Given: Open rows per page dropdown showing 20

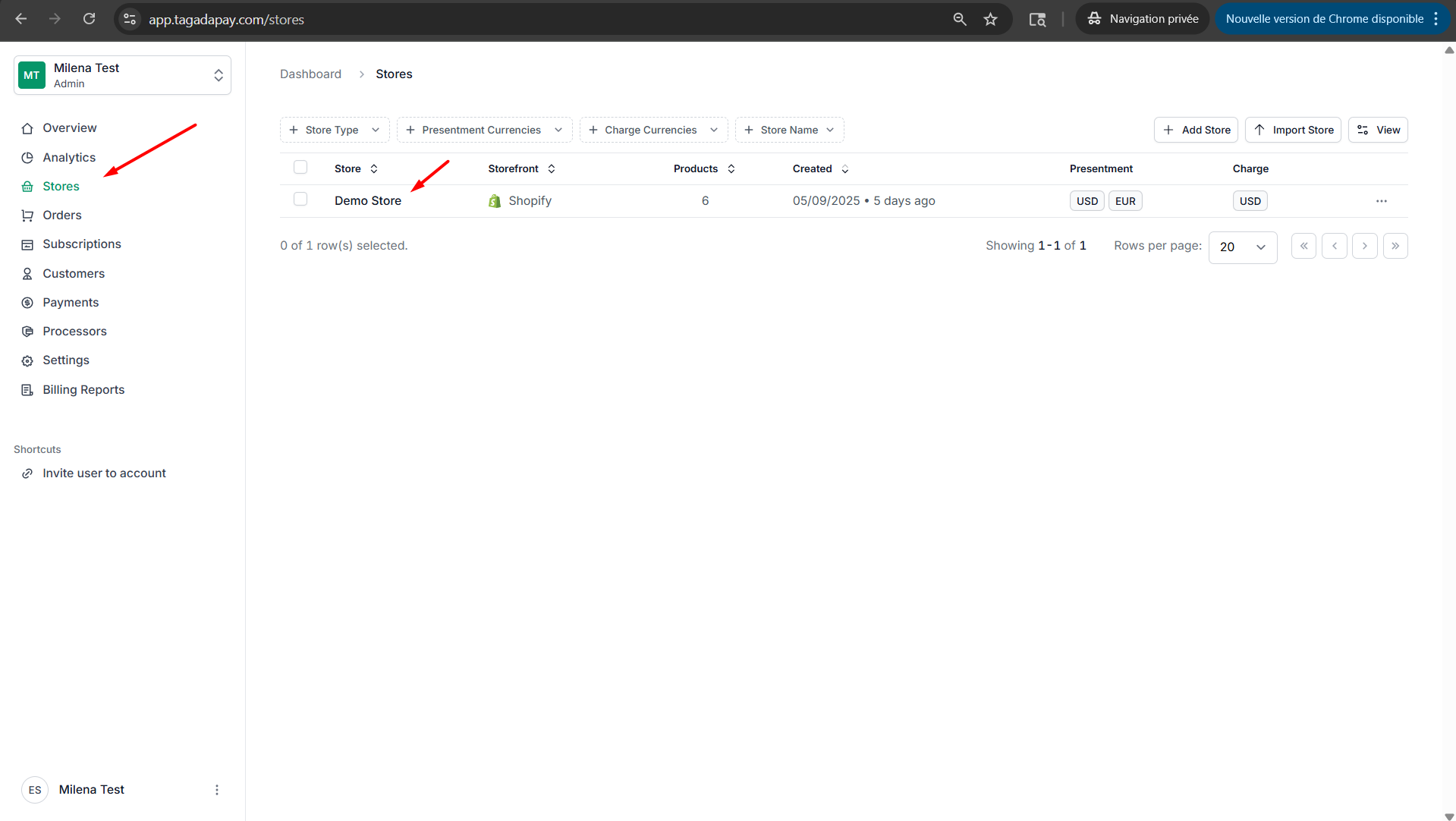Looking at the screenshot, I should 1243,247.
